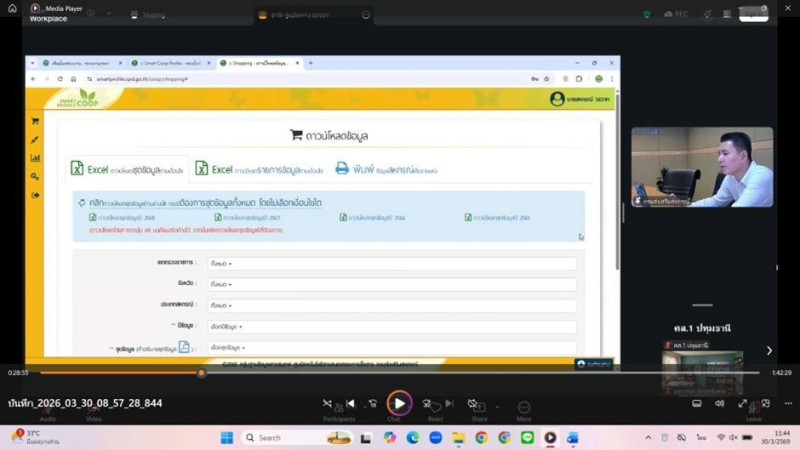The height and width of the screenshot is (450, 800).
Task: Click the user profile avatar icon
Action: 557,99
